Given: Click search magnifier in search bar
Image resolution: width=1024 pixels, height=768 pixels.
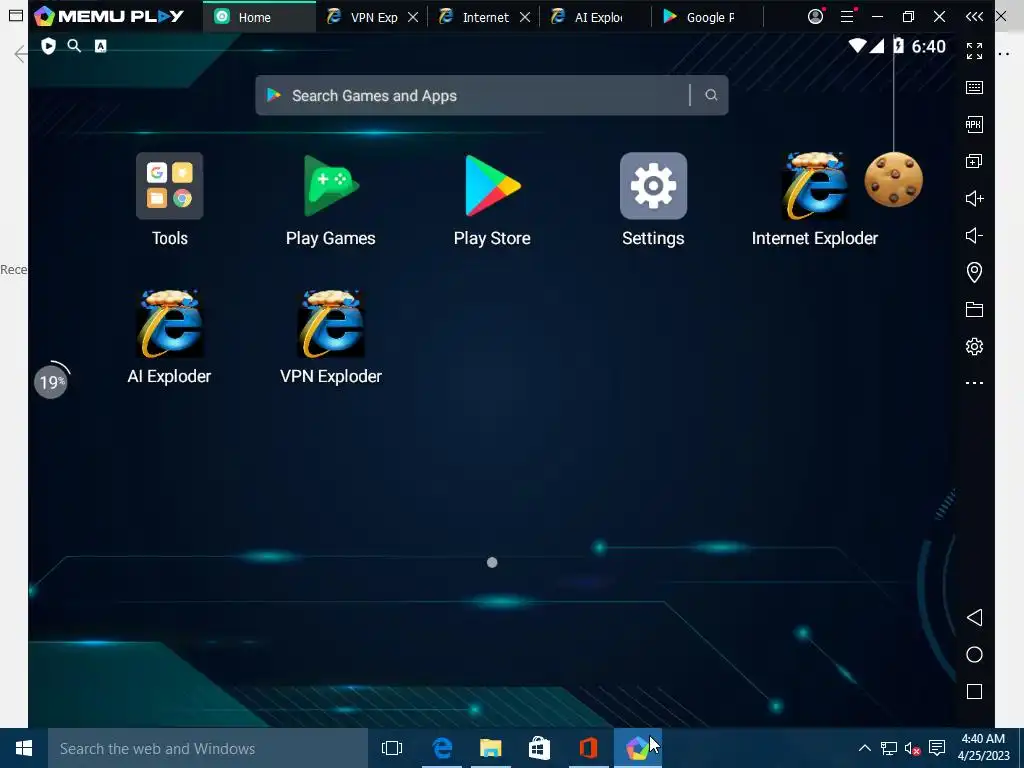Looking at the screenshot, I should click(711, 95).
